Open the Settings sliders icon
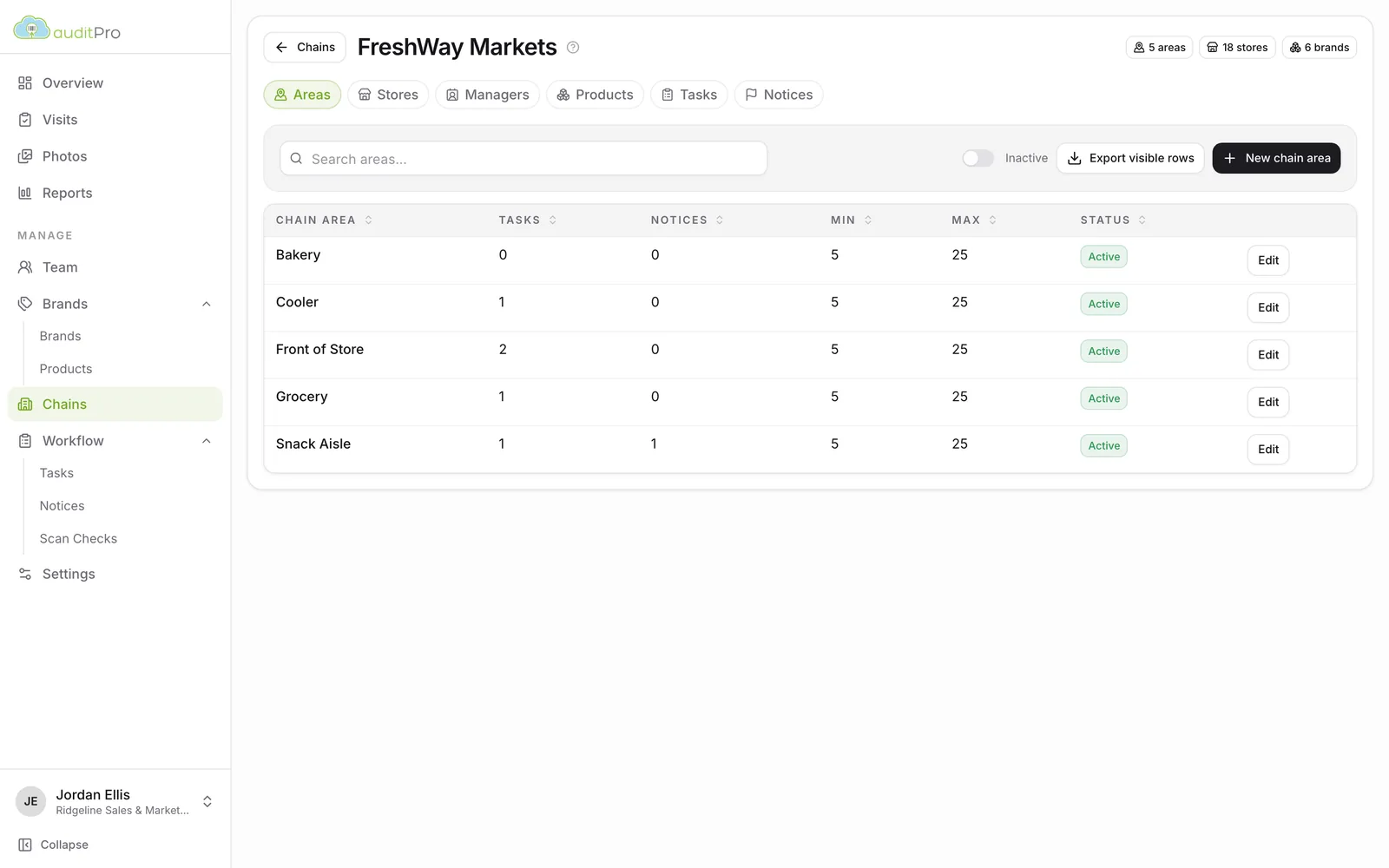The width and height of the screenshot is (1389, 868). tap(25, 574)
